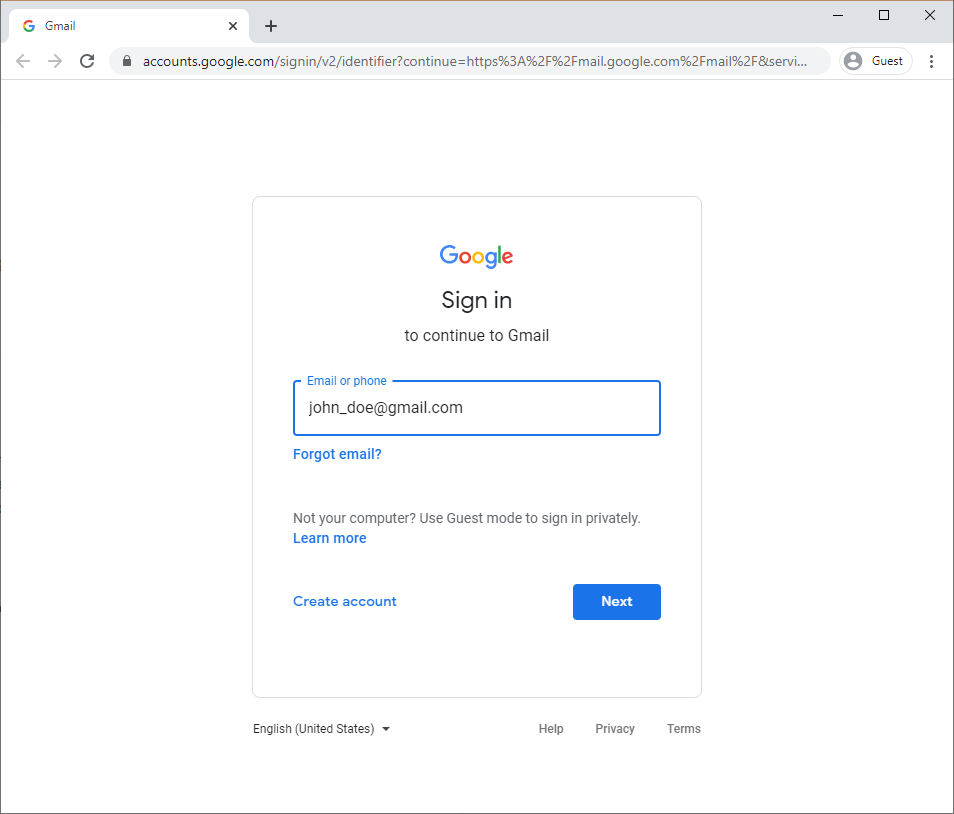954x814 pixels.
Task: Open the Privacy page link
Action: coord(614,728)
